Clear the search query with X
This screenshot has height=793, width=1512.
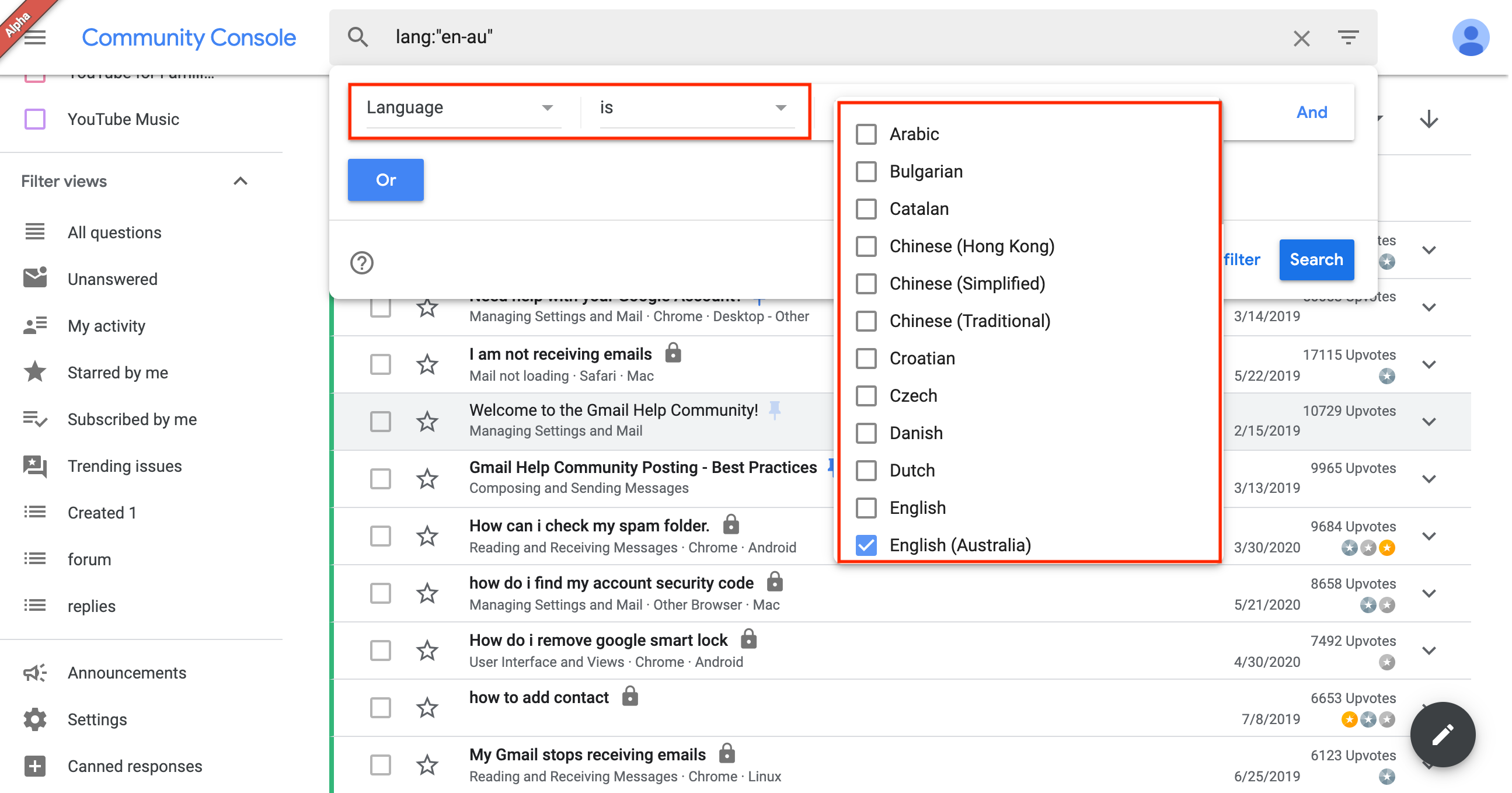click(x=1301, y=38)
